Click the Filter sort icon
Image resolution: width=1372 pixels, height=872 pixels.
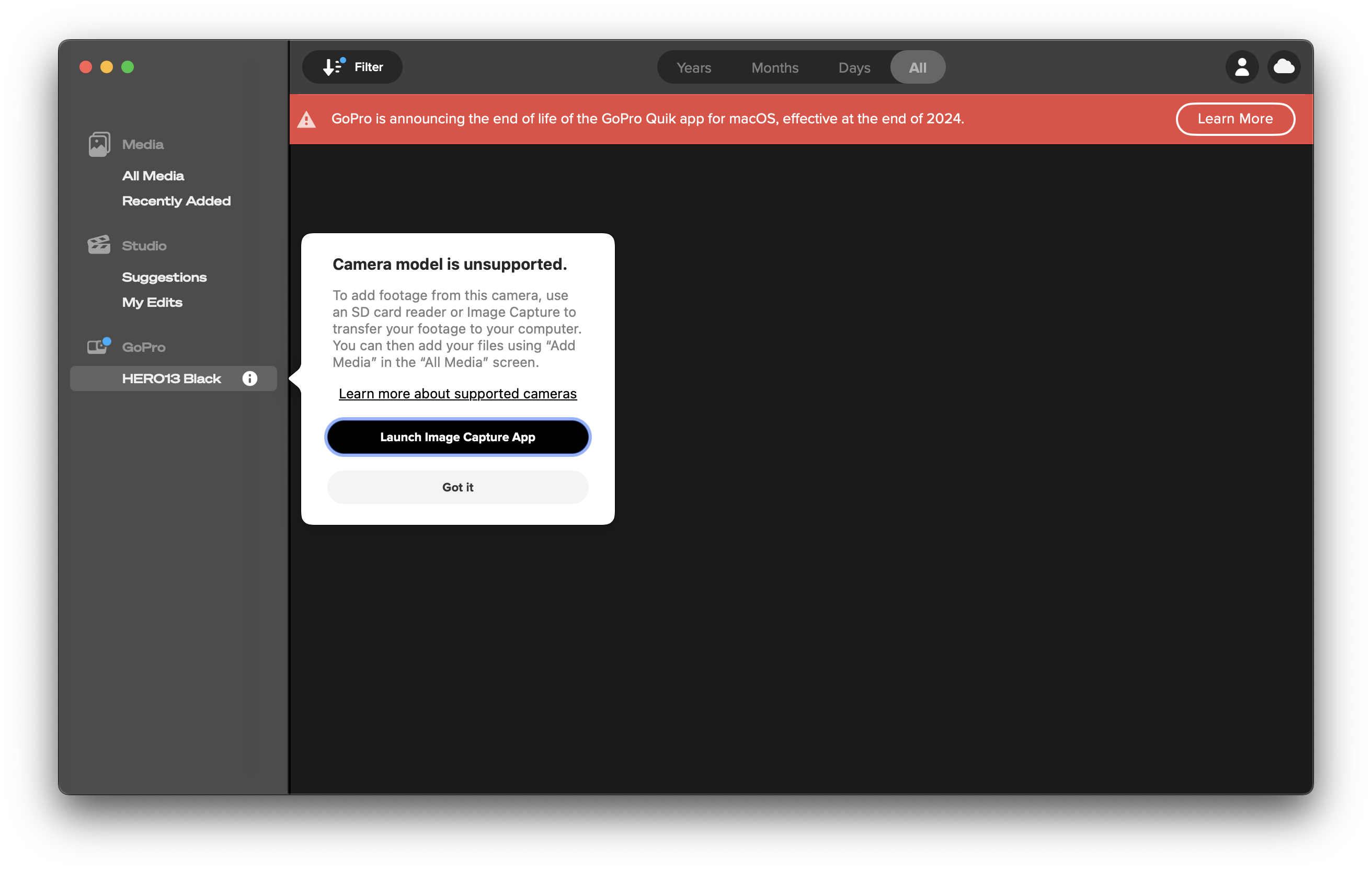(x=333, y=67)
